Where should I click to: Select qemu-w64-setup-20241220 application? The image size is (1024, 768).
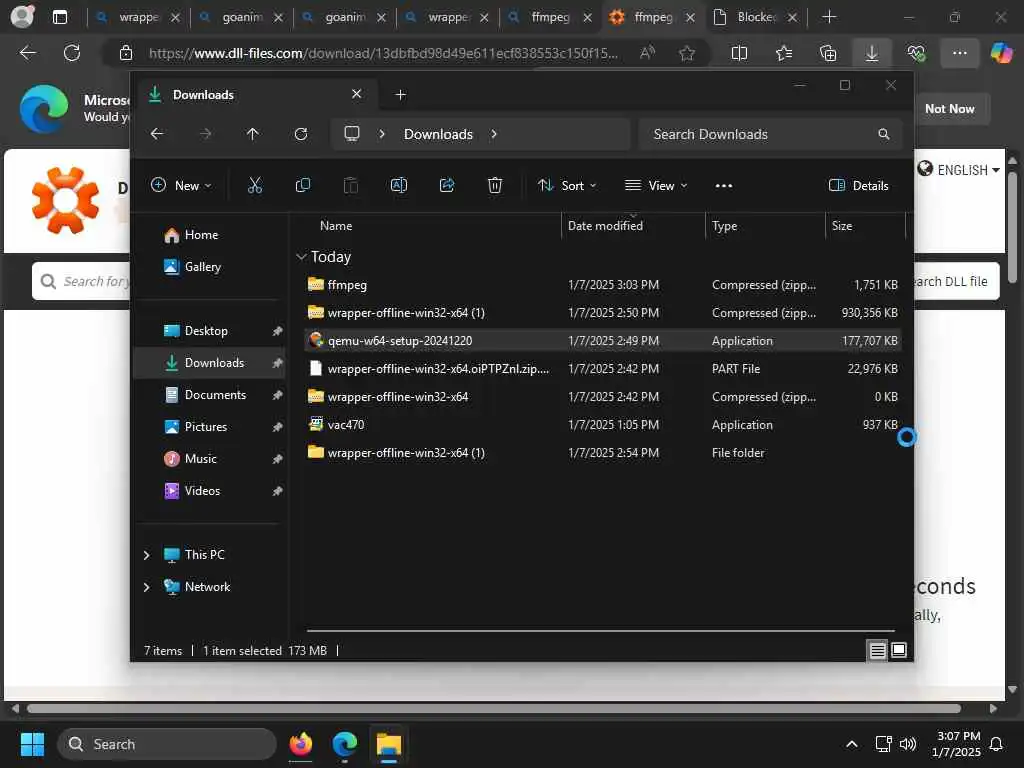tap(603, 341)
